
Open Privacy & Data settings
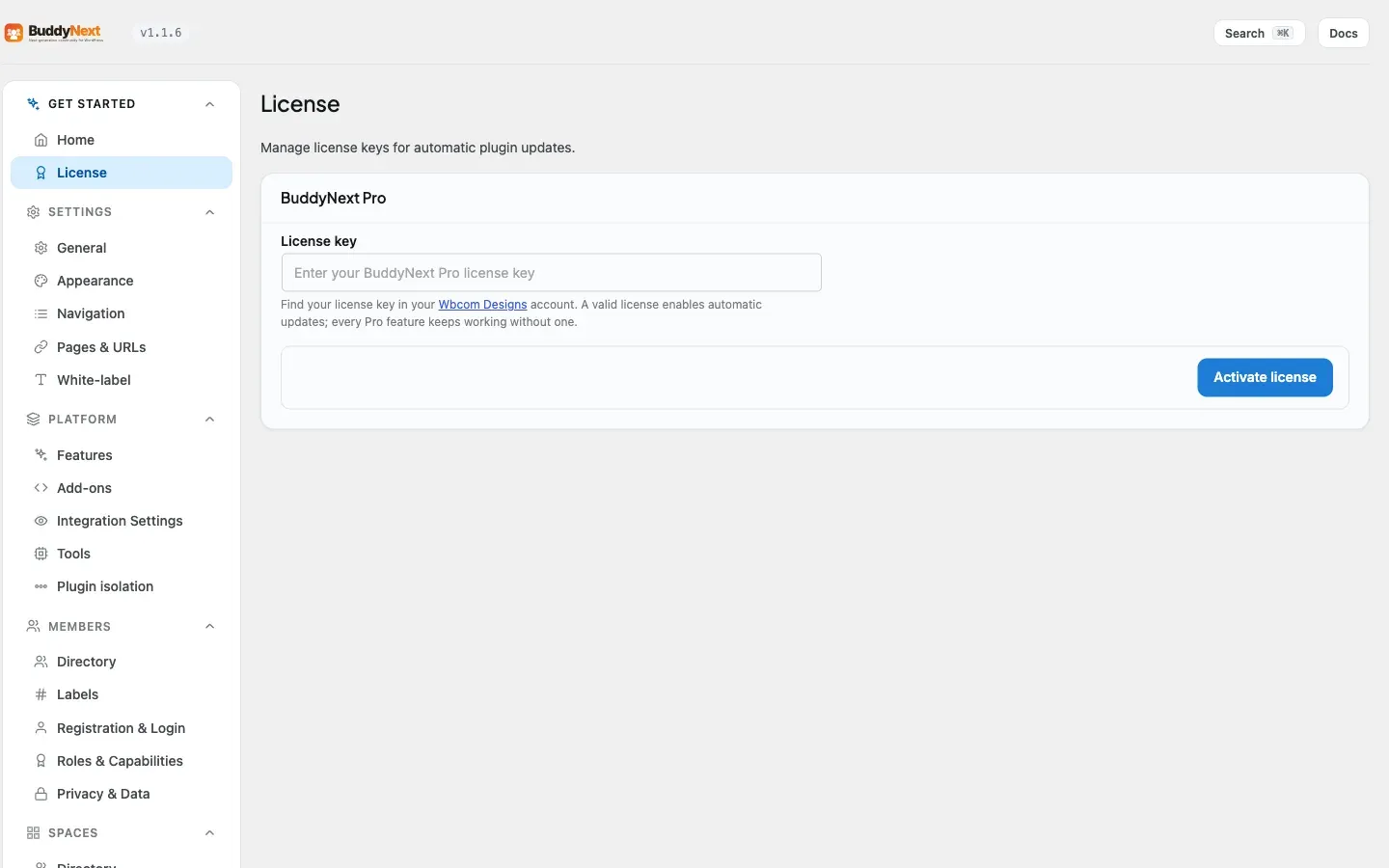click(x=122, y=794)
